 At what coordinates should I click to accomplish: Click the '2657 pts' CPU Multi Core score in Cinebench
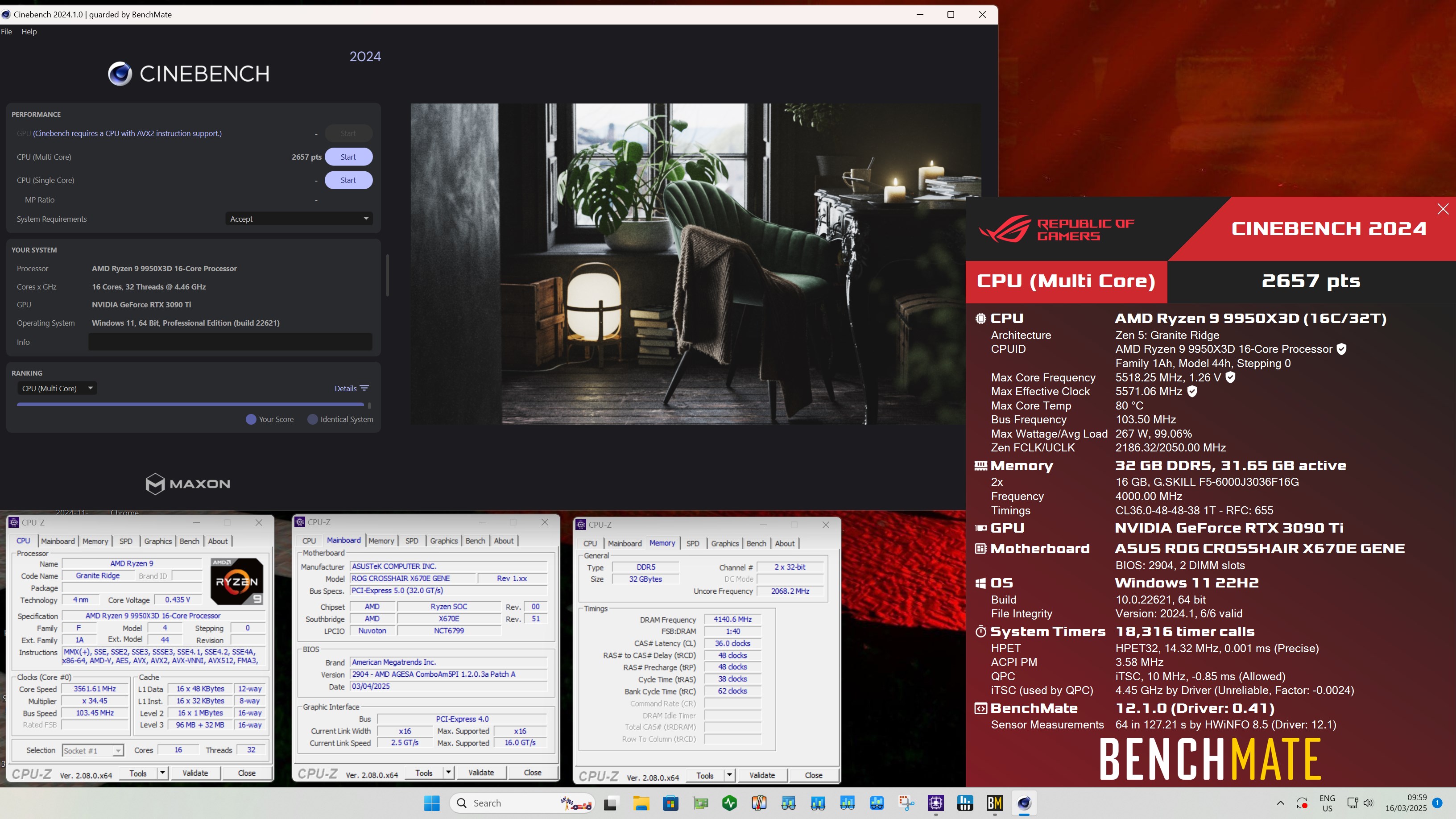tap(306, 157)
